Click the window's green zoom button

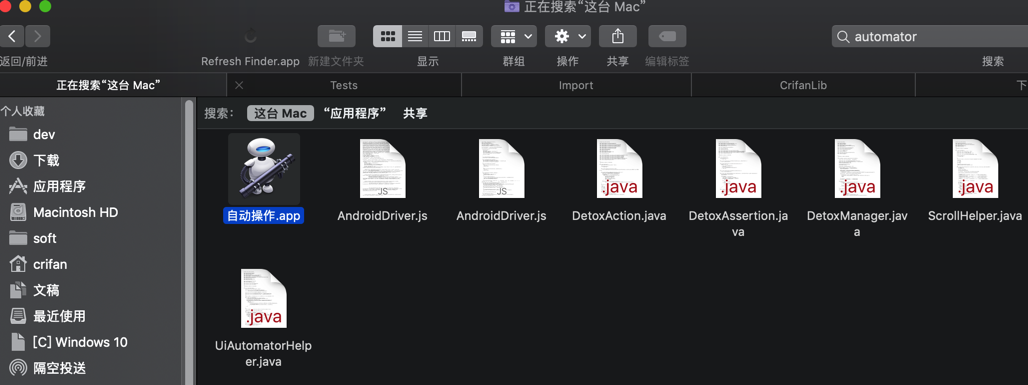45,7
